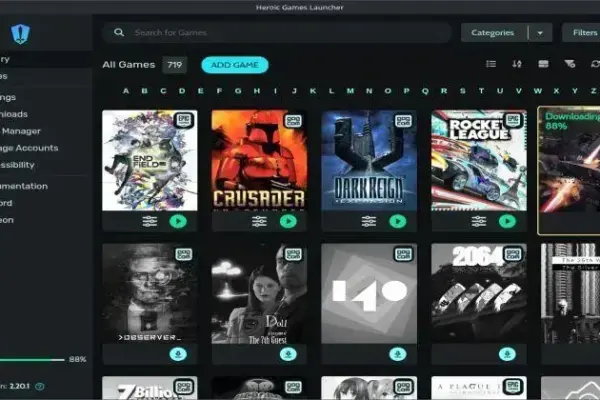
Task: Filter games by letter T
Action: click(x=481, y=91)
